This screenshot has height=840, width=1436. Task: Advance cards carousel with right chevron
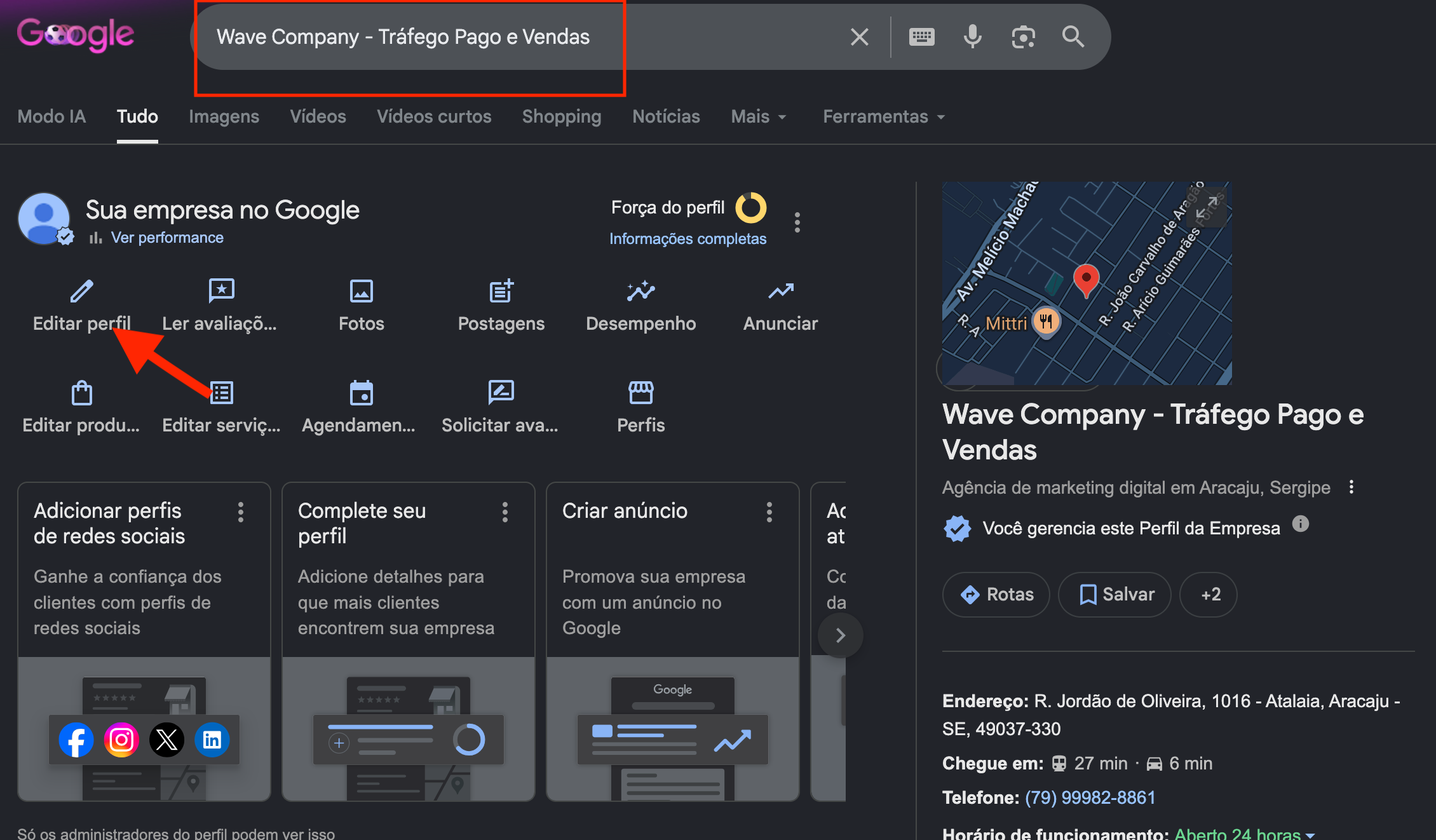click(x=841, y=635)
